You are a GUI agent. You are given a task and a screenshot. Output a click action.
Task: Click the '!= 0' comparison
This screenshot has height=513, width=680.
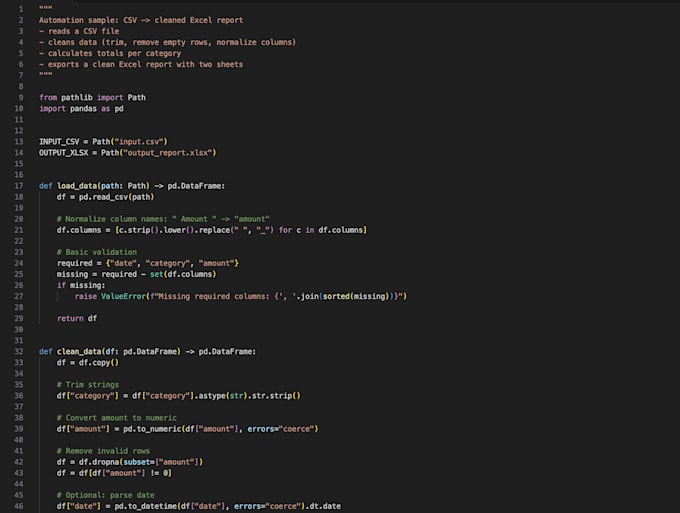pyautogui.click(x=159, y=473)
